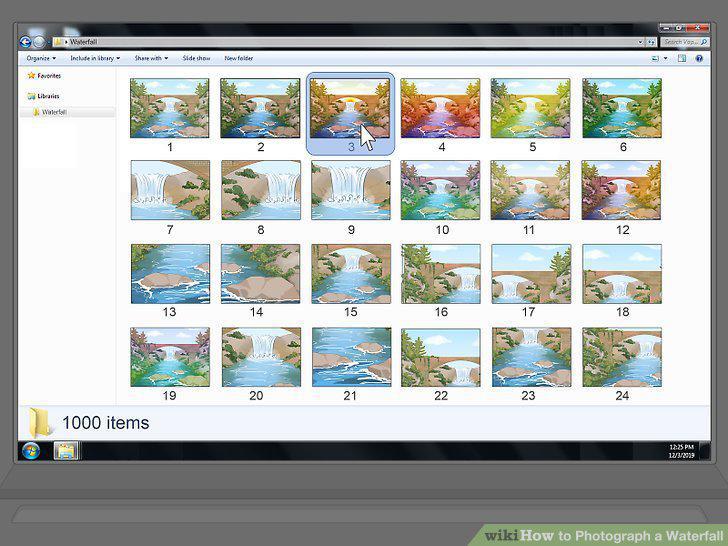728x546 pixels.
Task: Select photo thumbnail 15
Action: click(351, 274)
